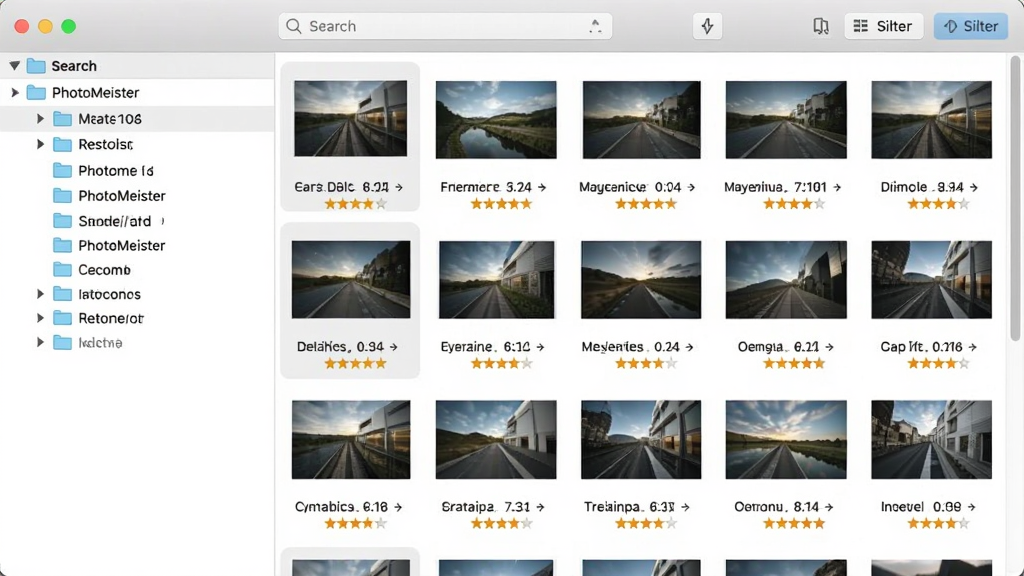The height and width of the screenshot is (576, 1024).
Task: Open the Mayeniua thumbnail
Action: pyautogui.click(x=786, y=120)
